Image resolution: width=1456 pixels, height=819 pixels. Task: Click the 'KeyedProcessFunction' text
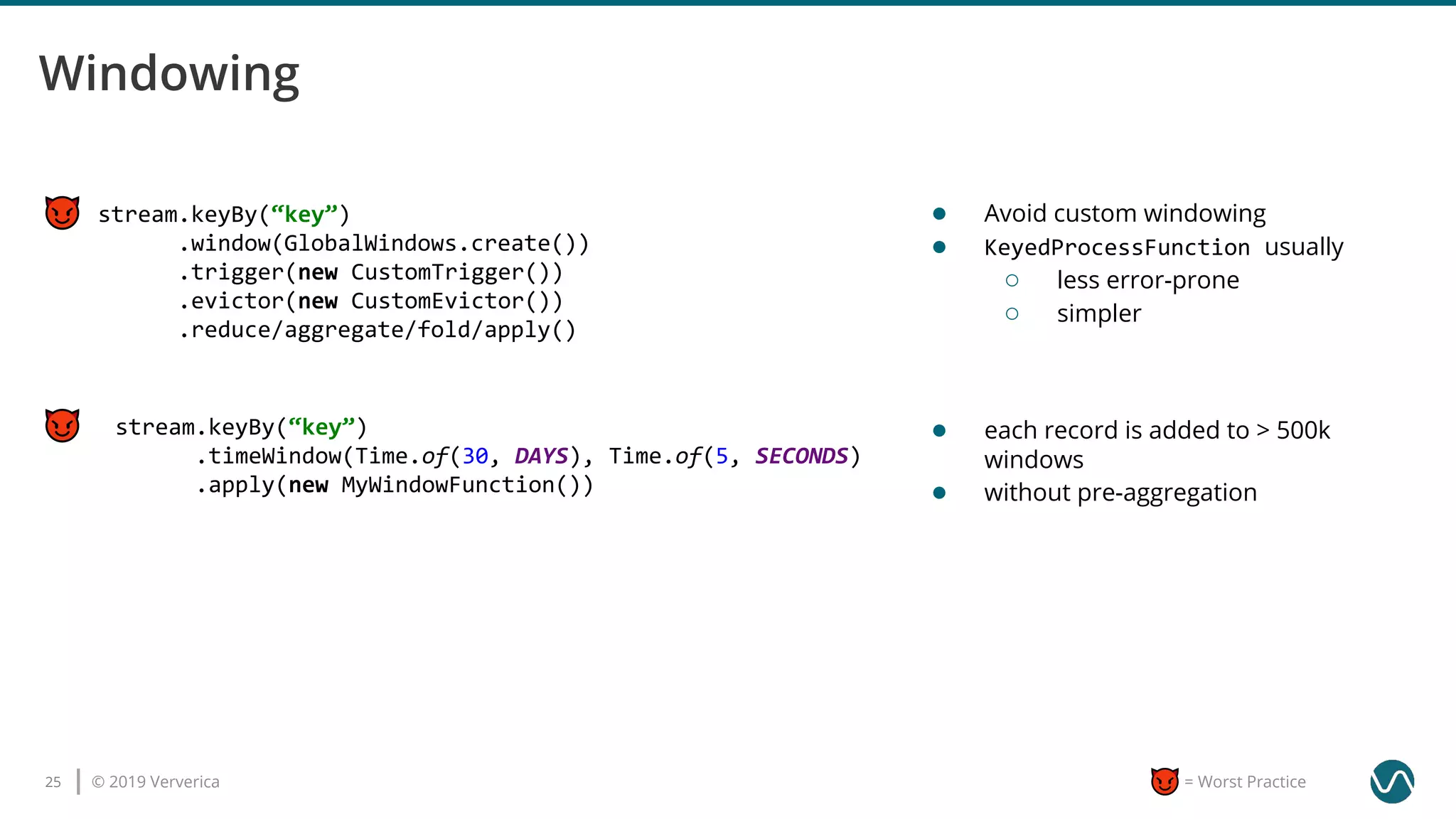[1116, 247]
